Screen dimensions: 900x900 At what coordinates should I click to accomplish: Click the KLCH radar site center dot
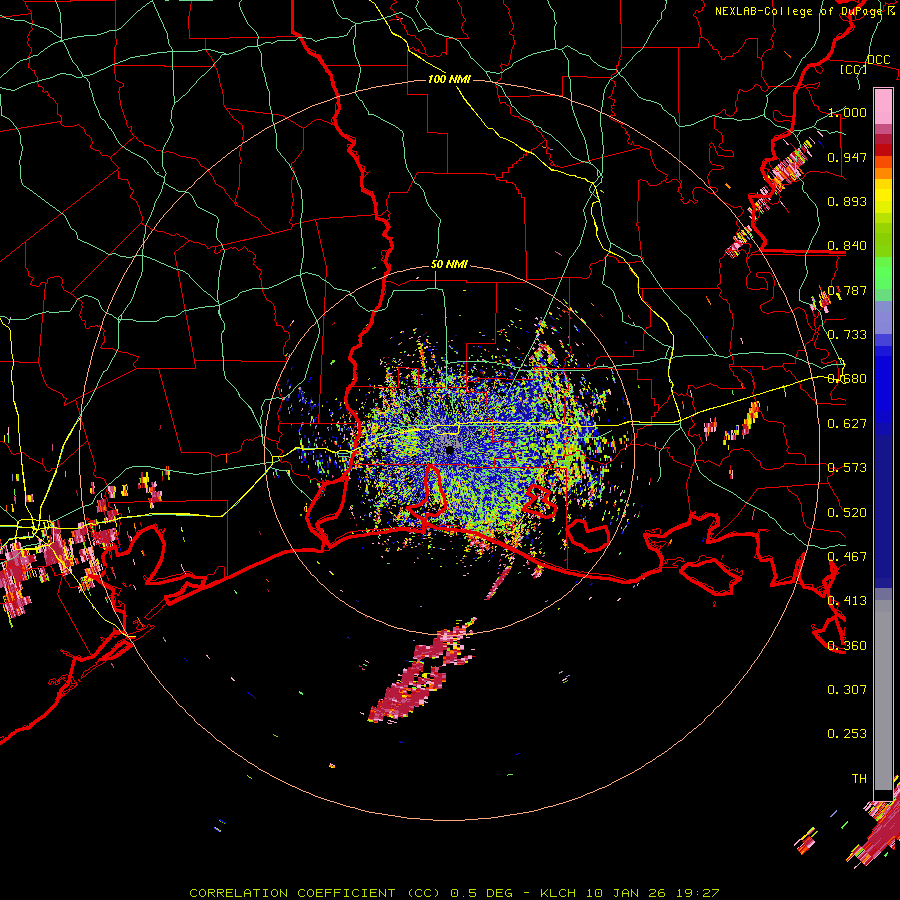point(450,451)
